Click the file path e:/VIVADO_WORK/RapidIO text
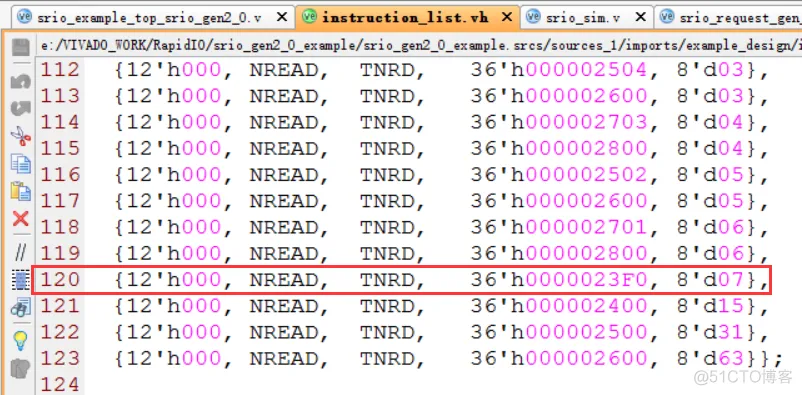 pyautogui.click(x=421, y=46)
